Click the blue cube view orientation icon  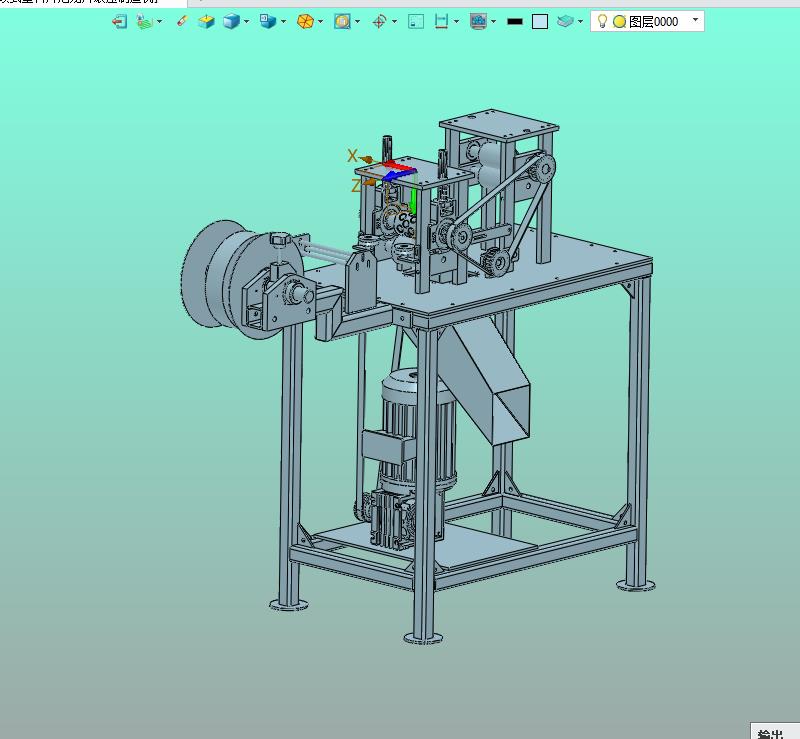[267, 21]
